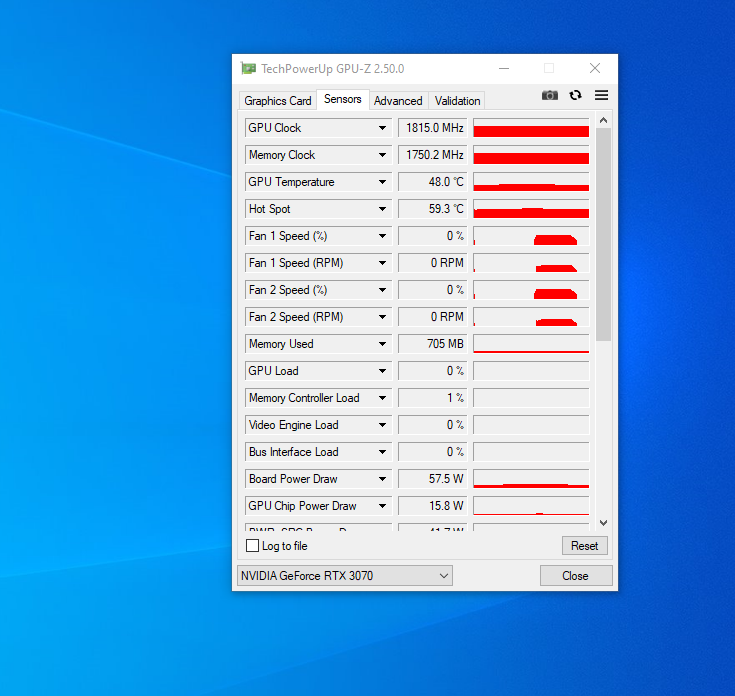The width and height of the screenshot is (735, 696).
Task: Expand the Memory Used sensor dropdown
Action: [x=382, y=344]
